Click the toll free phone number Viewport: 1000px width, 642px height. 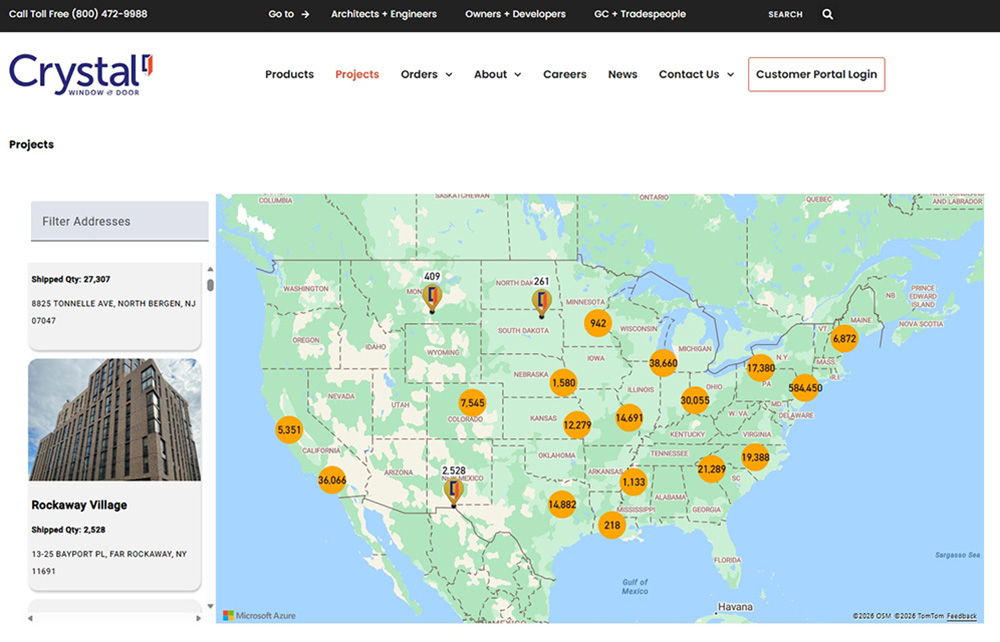(x=108, y=13)
